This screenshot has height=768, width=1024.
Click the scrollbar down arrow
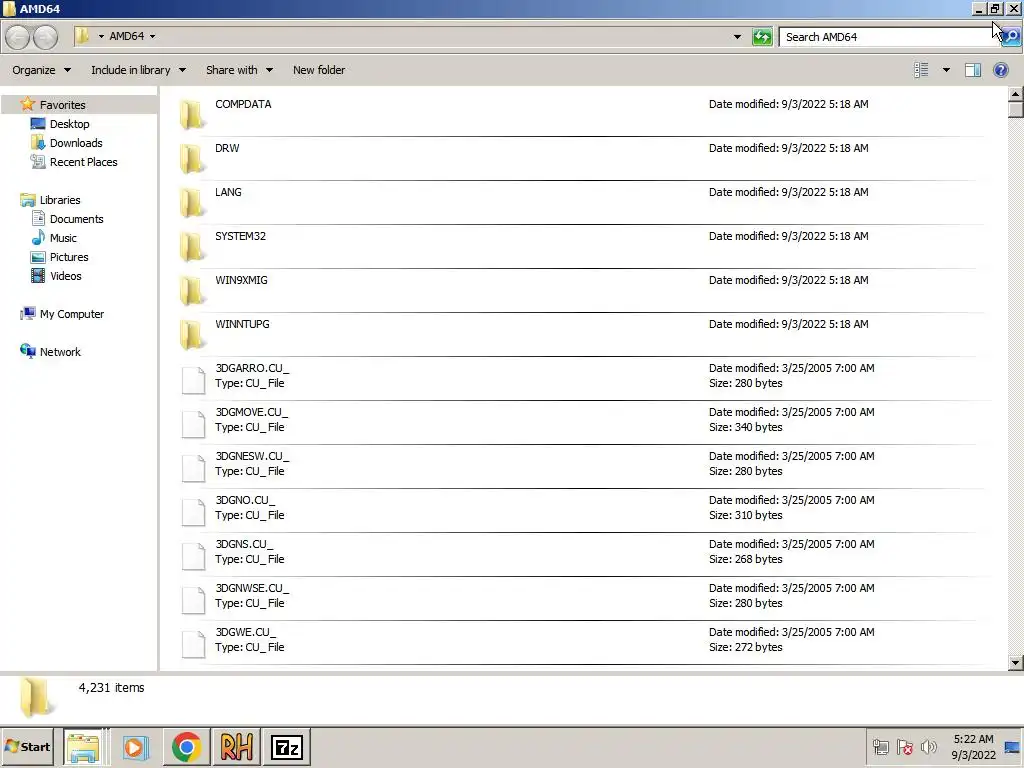coord(1015,663)
